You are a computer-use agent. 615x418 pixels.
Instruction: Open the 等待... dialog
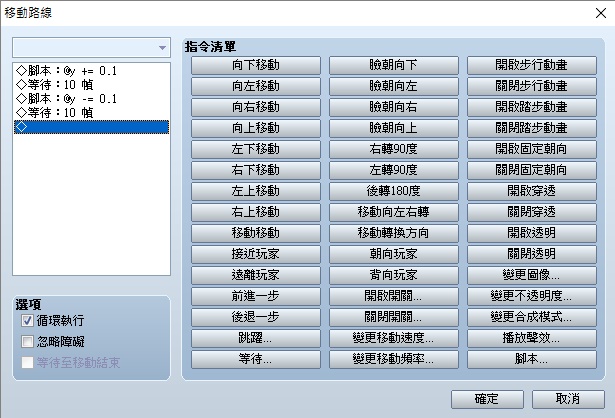[x=256, y=359]
